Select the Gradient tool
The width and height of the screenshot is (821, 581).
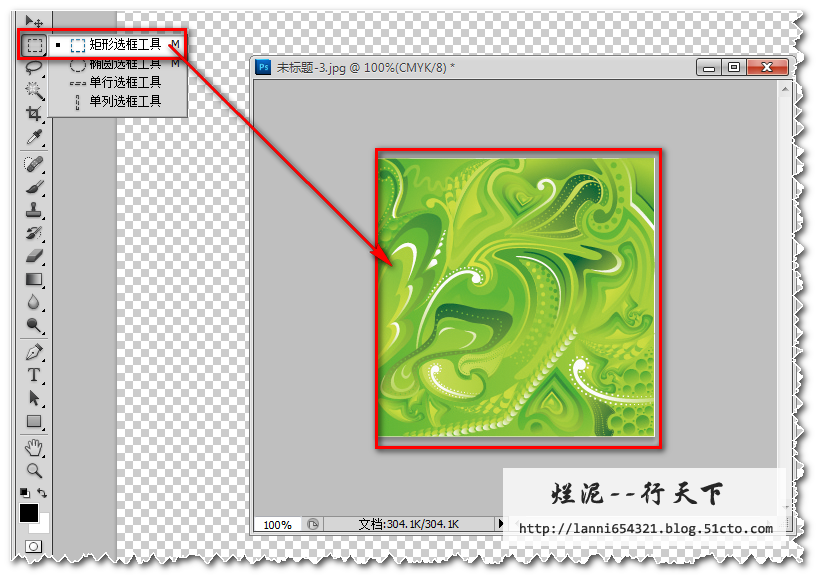point(34,279)
